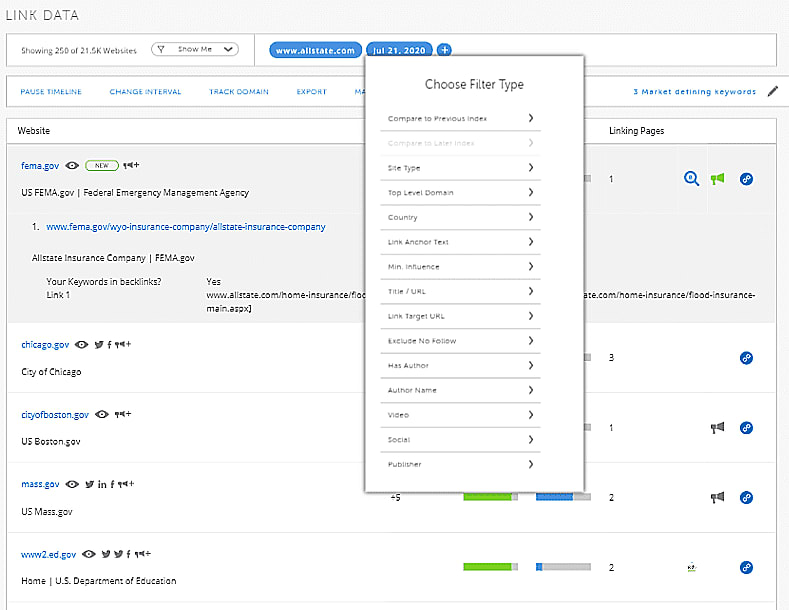The width and height of the screenshot is (789, 610).
Task: Select Social filter option
Action: click(460, 439)
